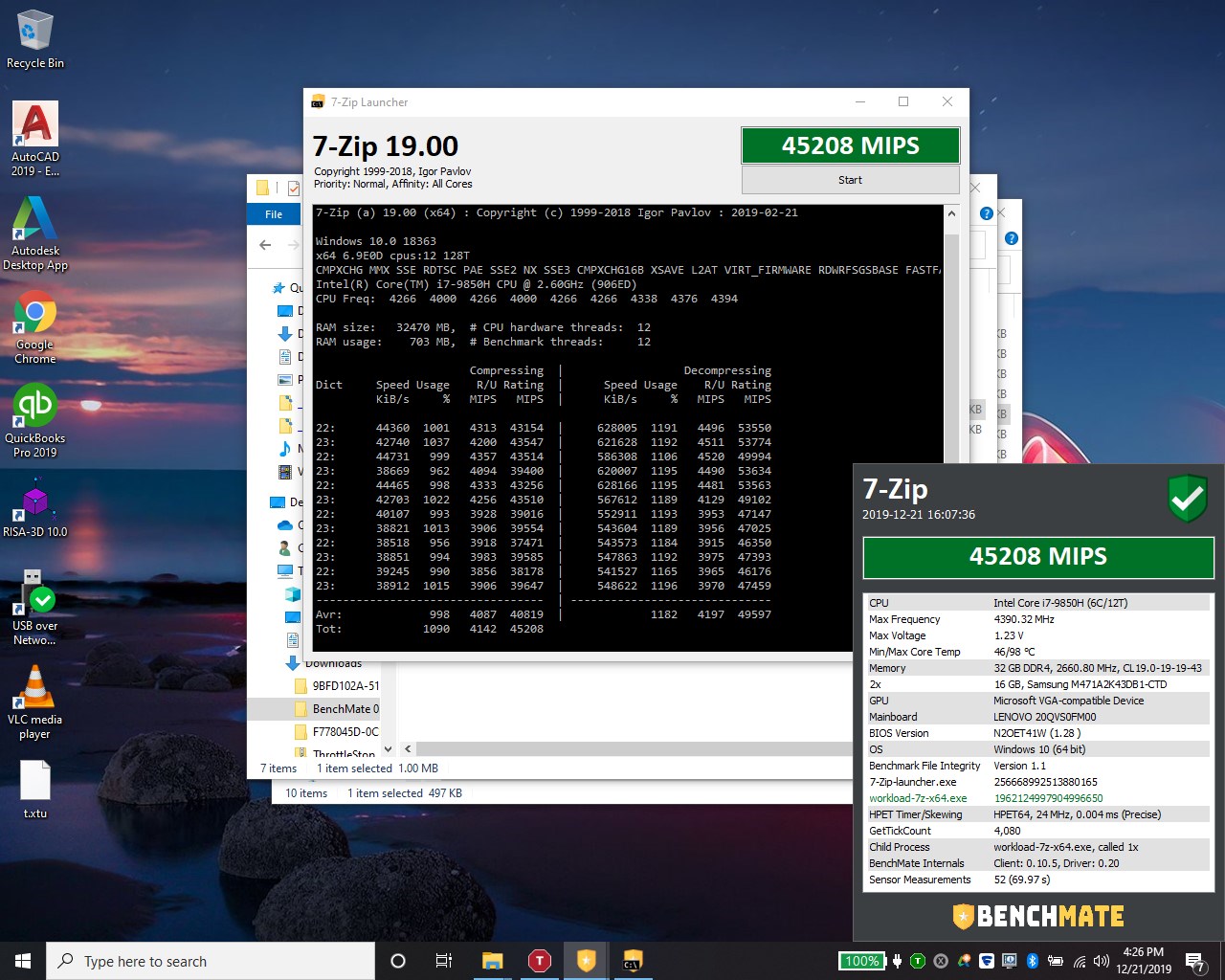
Task: Click the green shield checkmark in BenchMate
Action: pyautogui.click(x=1187, y=499)
